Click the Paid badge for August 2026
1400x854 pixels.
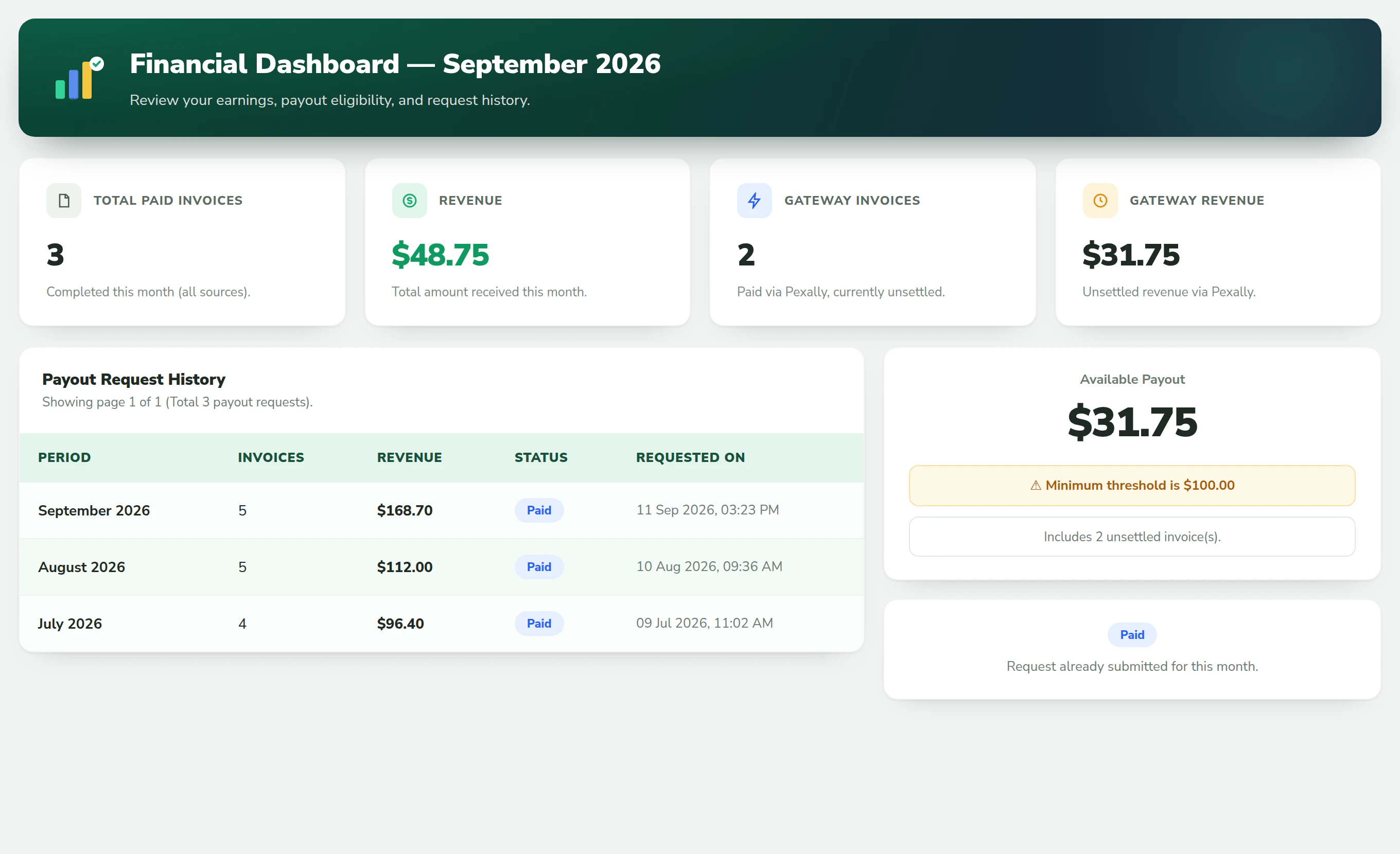pos(538,567)
